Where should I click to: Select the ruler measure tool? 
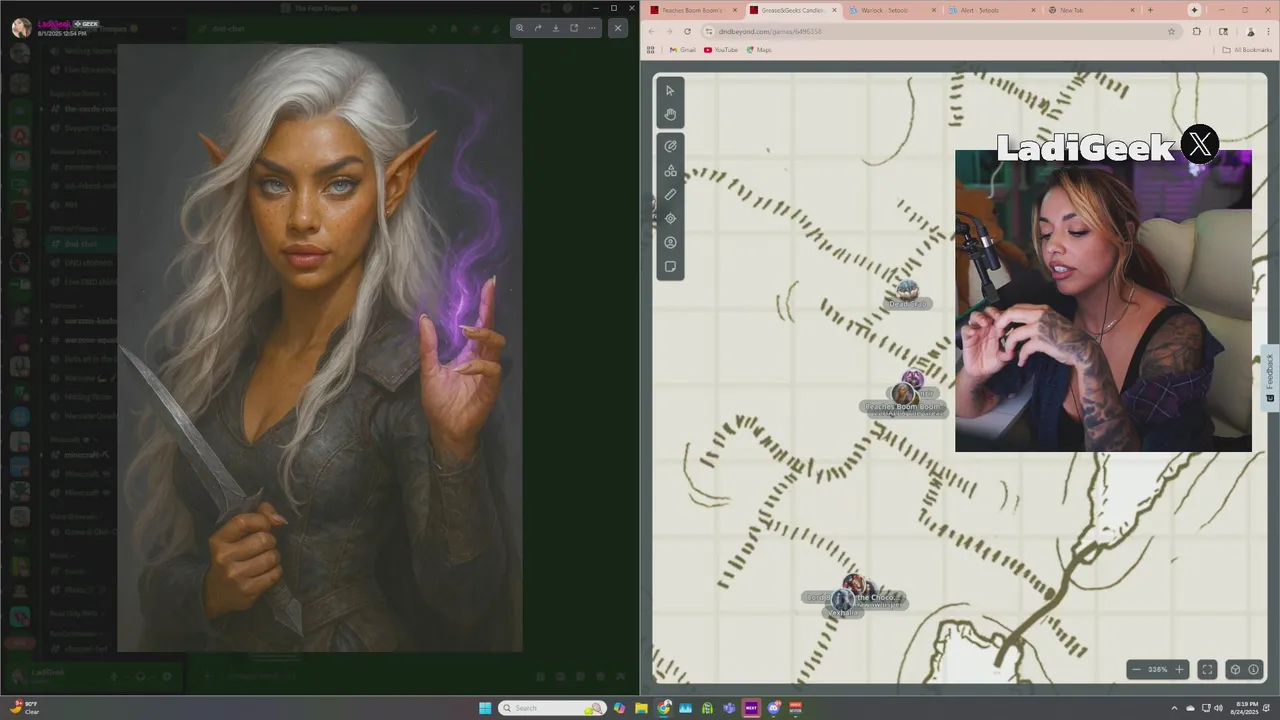(x=670, y=194)
